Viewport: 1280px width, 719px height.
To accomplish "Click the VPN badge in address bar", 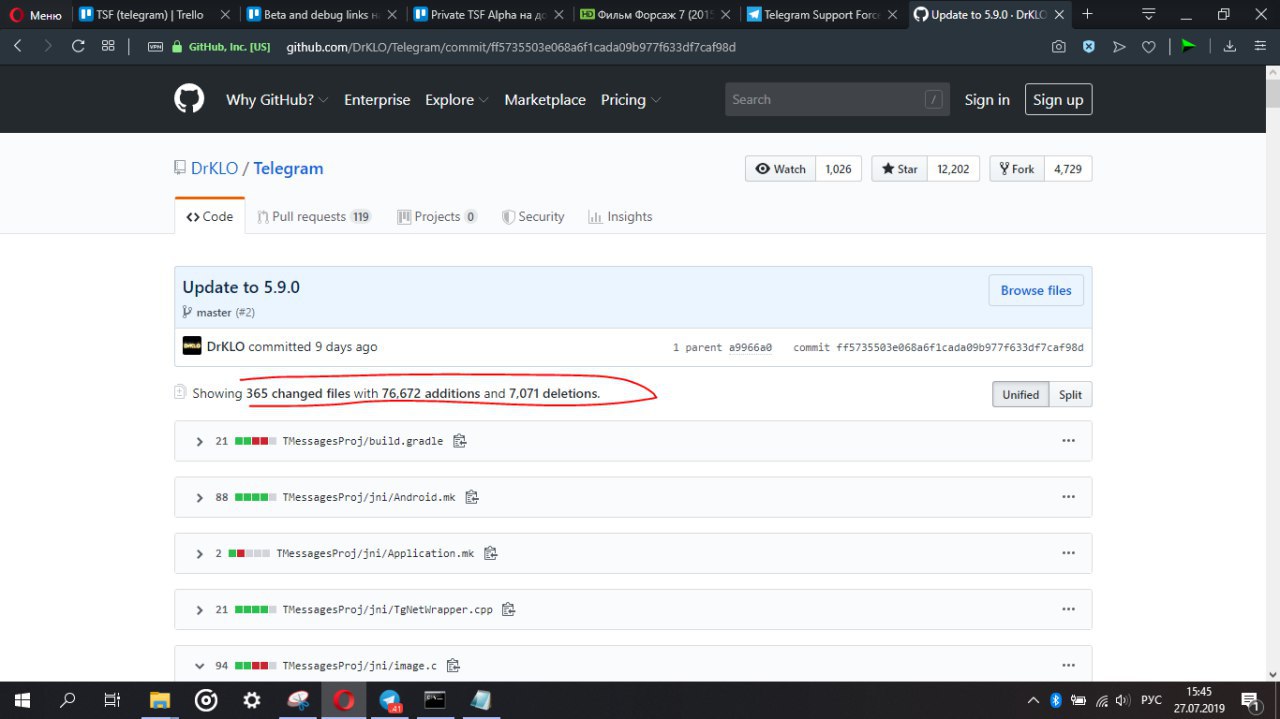I will pyautogui.click(x=155, y=47).
